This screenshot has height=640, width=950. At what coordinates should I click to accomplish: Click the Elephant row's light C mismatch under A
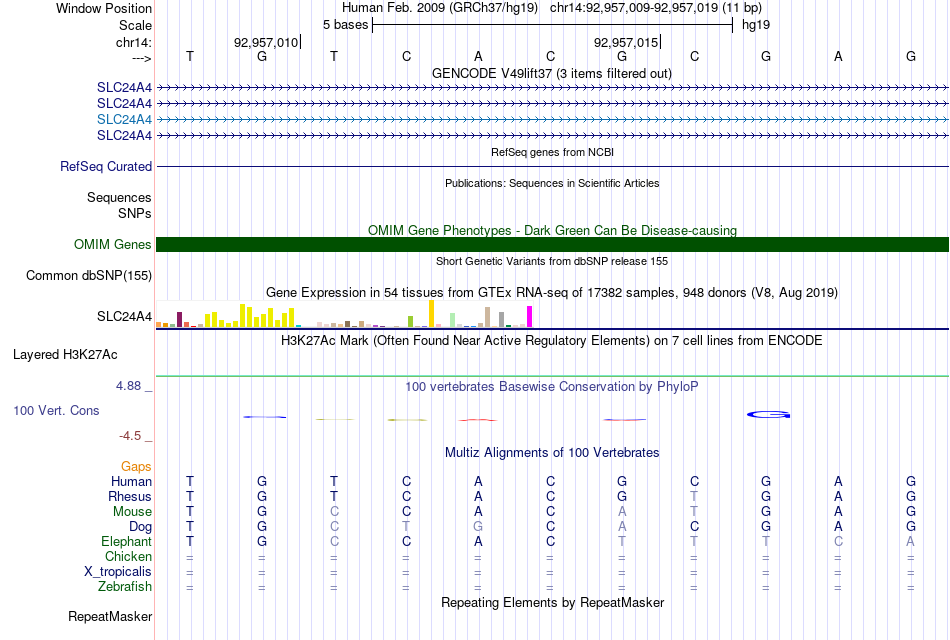(838, 541)
